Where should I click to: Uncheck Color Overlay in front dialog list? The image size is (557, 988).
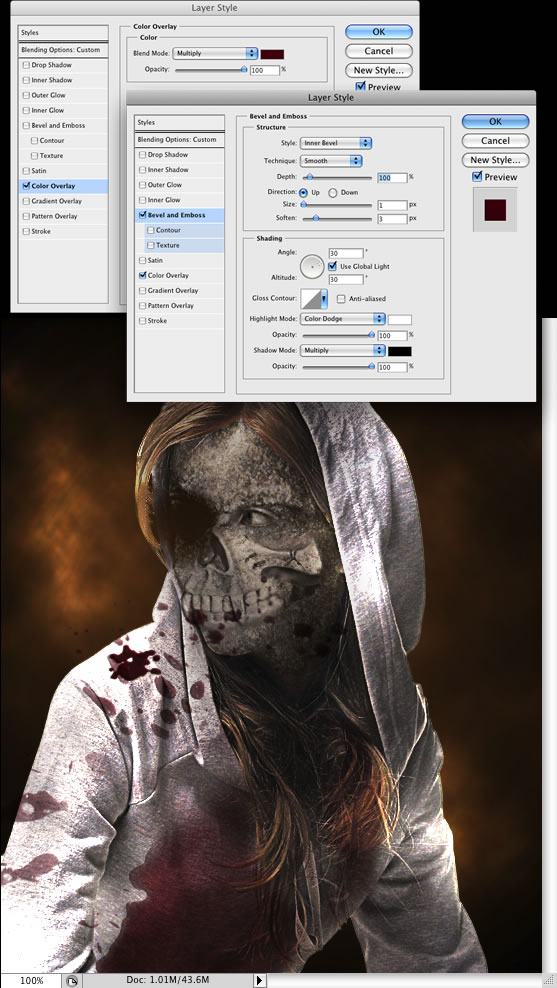142,275
